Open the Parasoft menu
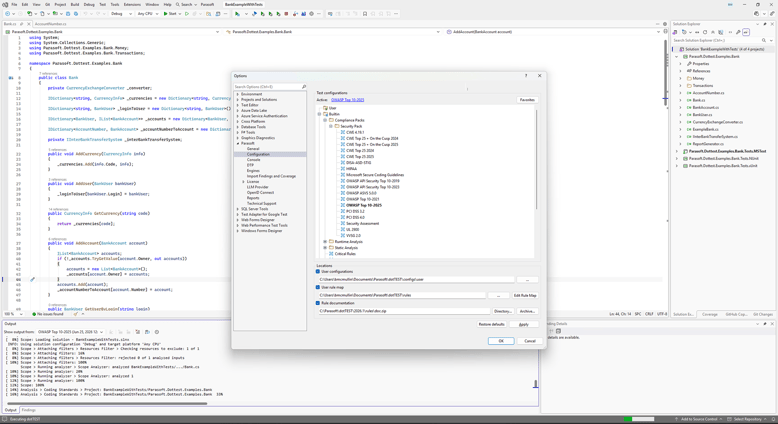This screenshot has width=778, height=424. click(207, 4)
